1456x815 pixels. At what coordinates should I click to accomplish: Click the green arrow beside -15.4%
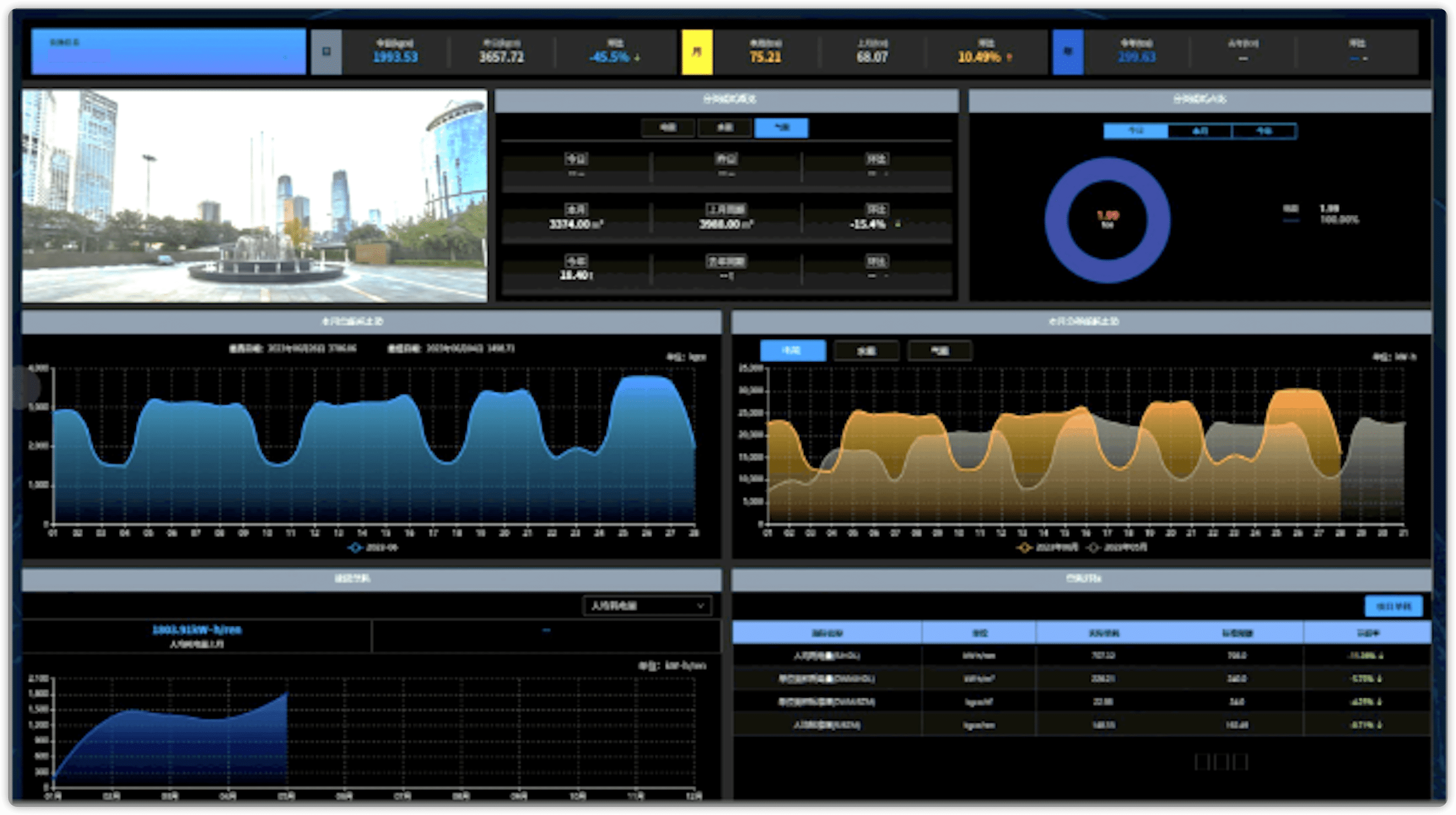coord(897,224)
